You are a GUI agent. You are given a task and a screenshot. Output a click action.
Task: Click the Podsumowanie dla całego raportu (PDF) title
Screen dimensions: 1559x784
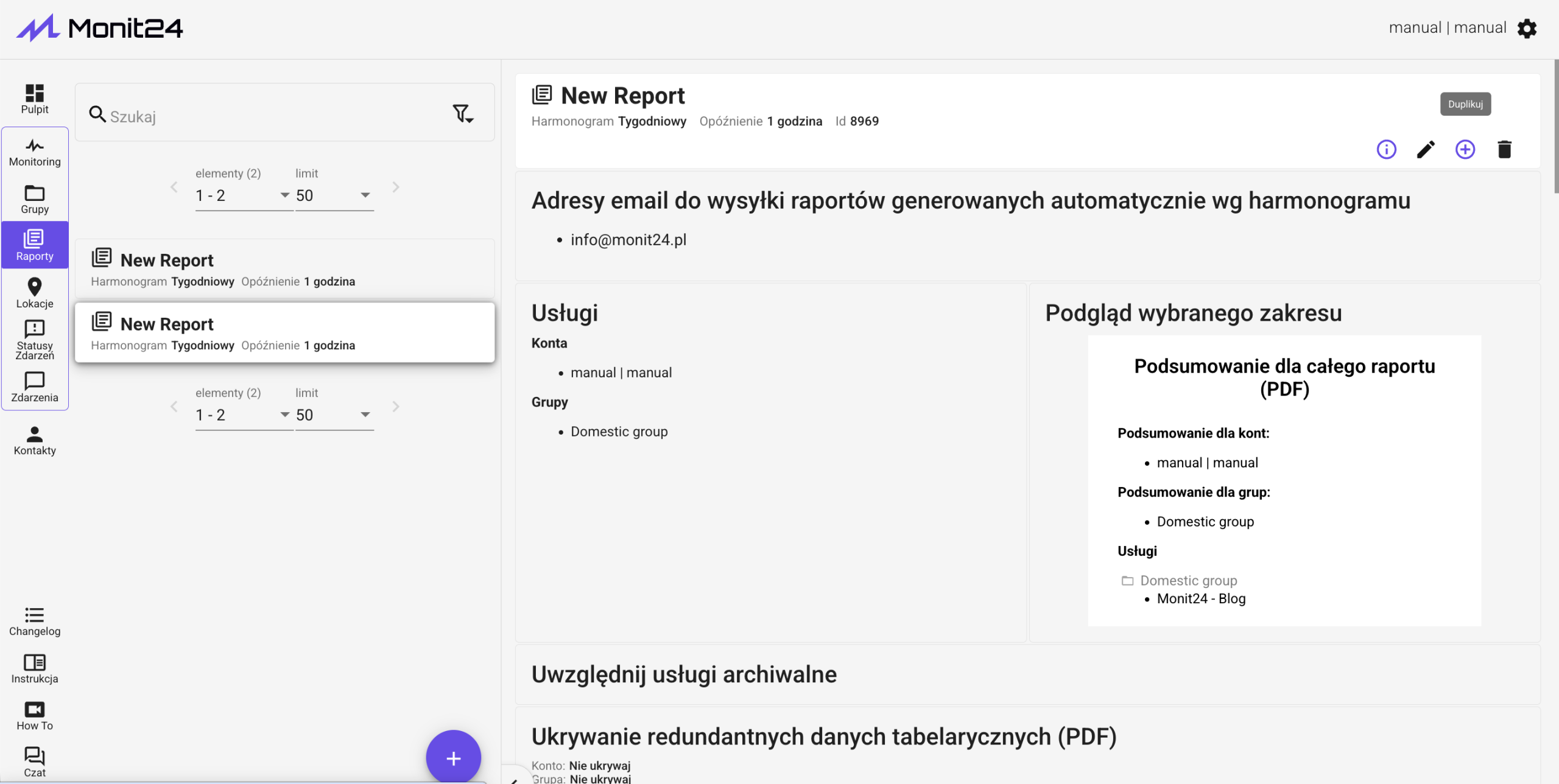click(x=1284, y=377)
